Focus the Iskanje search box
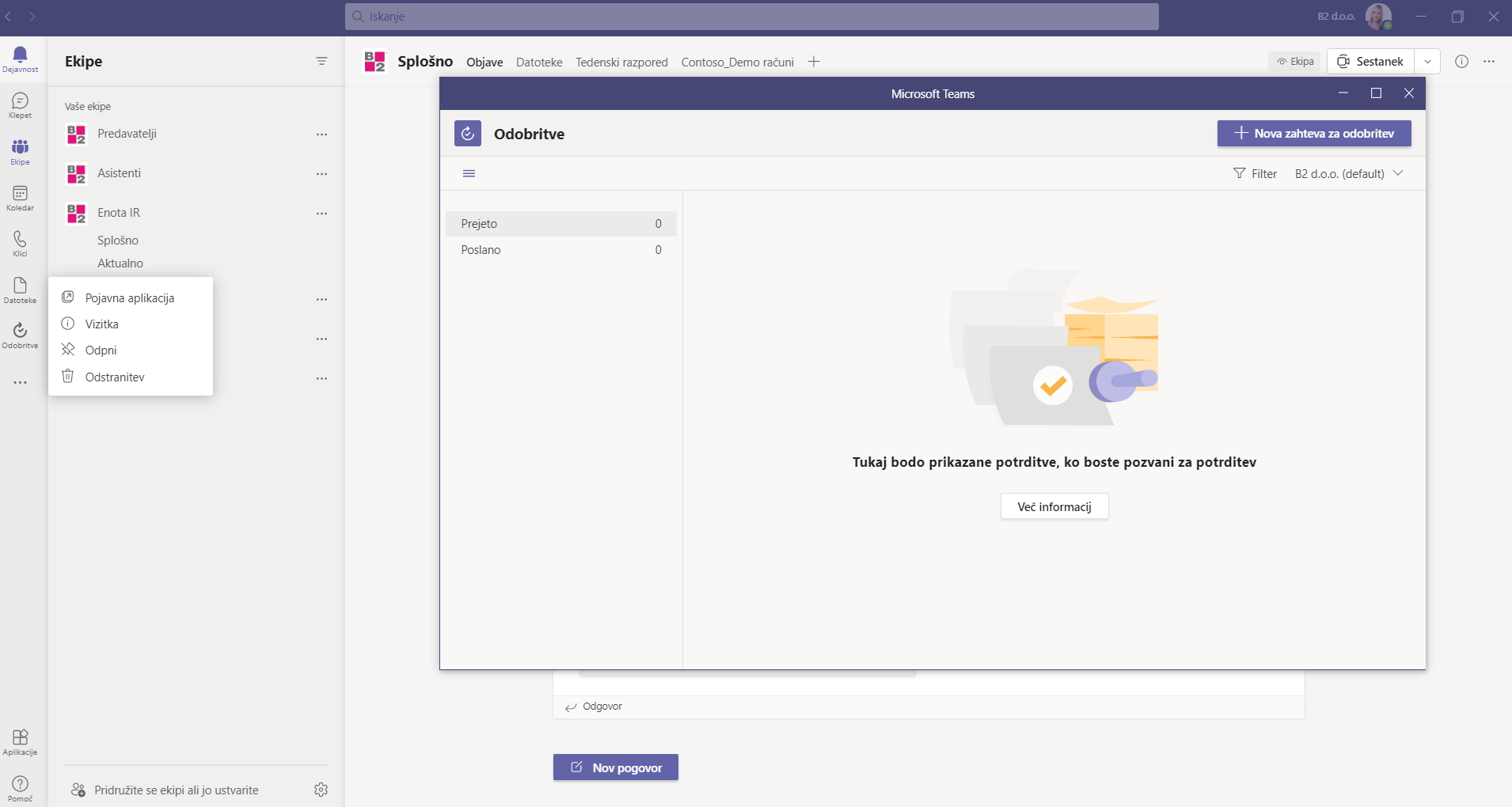The height and width of the screenshot is (807, 1512). point(751,17)
